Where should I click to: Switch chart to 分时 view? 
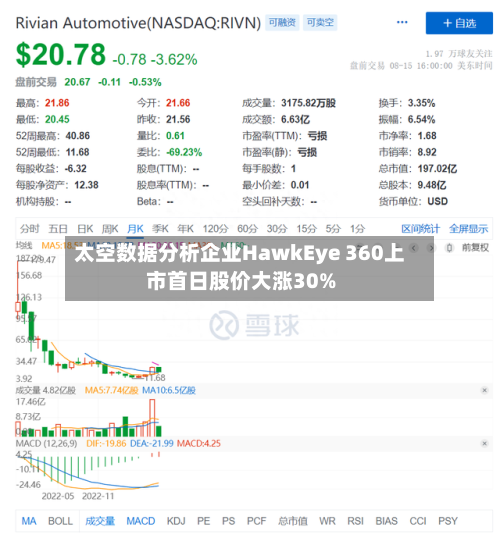click(x=30, y=229)
